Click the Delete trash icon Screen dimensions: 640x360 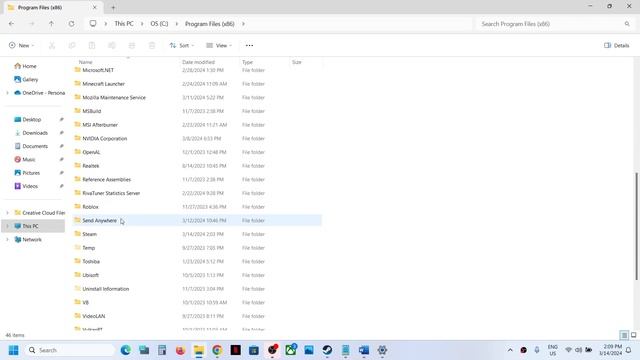click(x=152, y=45)
